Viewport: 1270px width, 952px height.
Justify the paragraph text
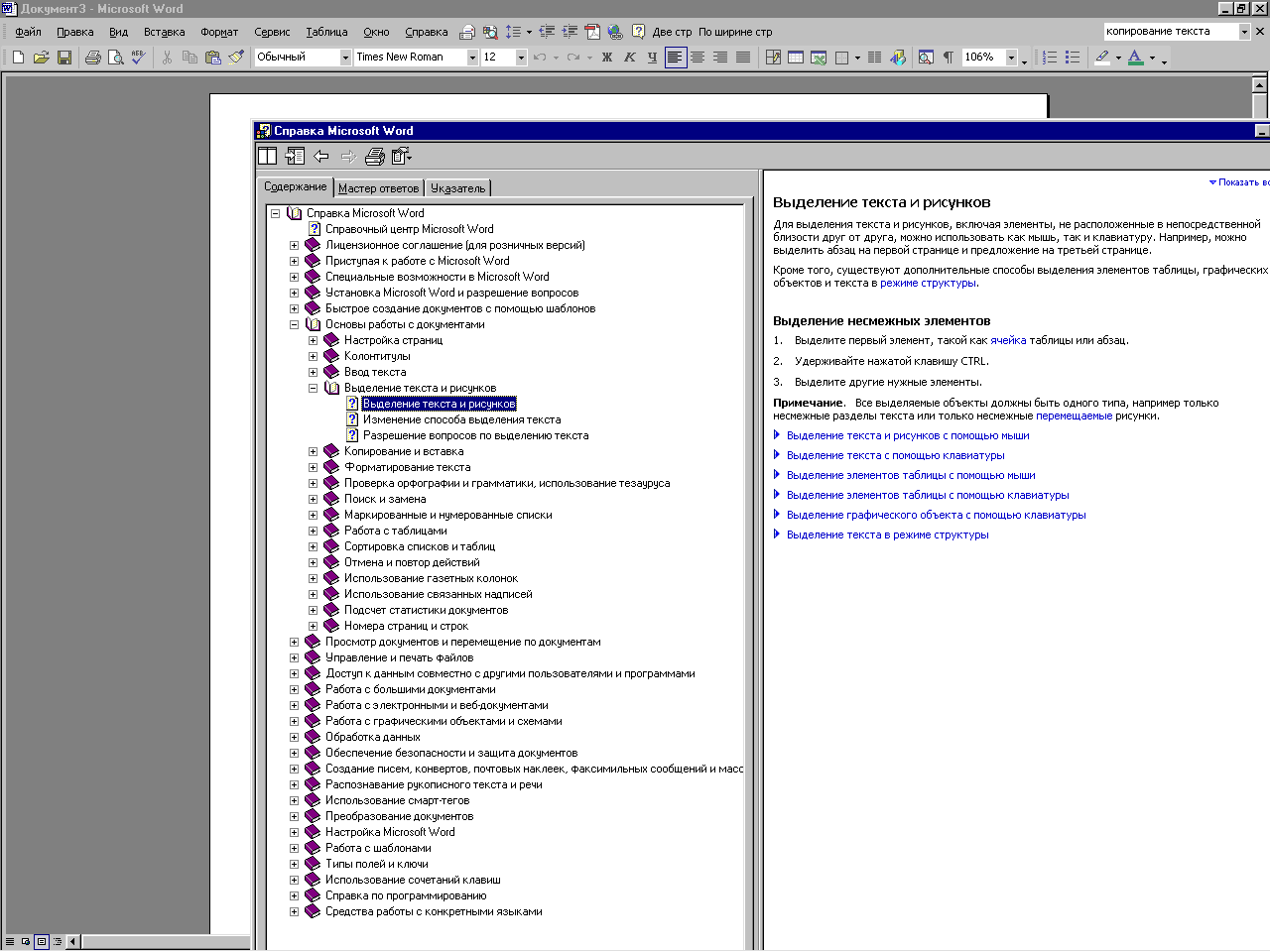(743, 58)
